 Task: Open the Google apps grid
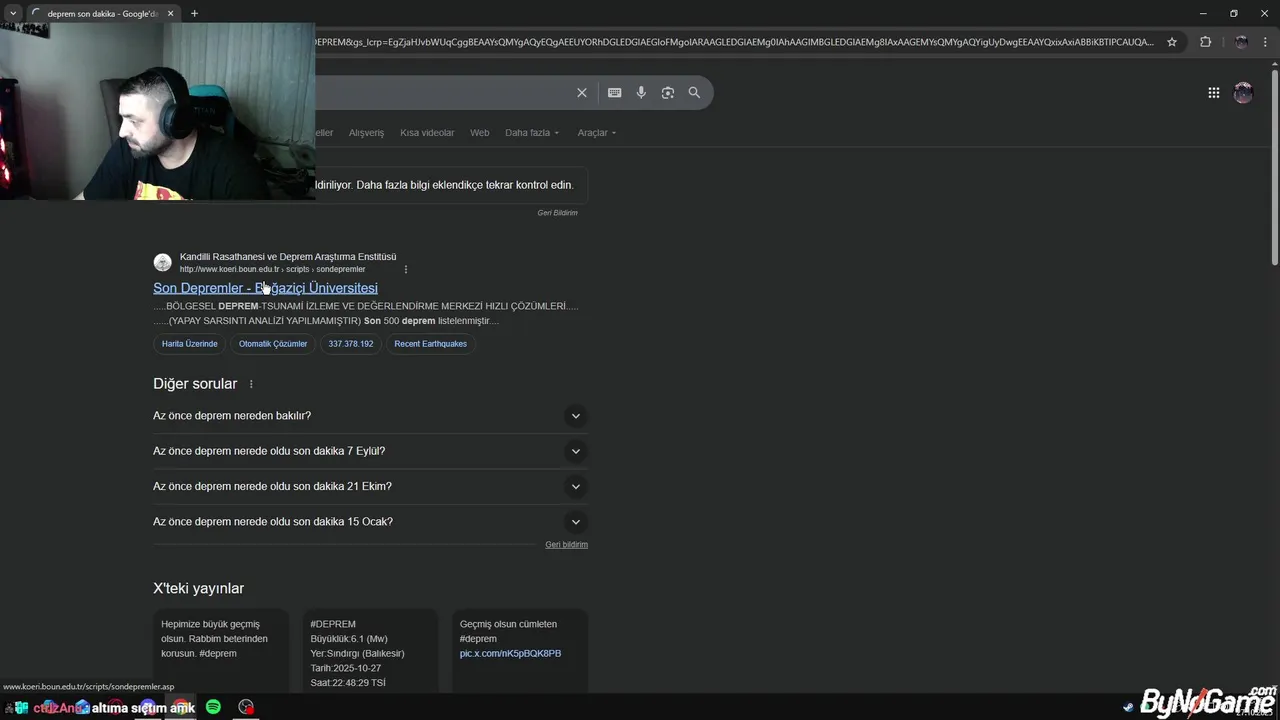click(1213, 93)
